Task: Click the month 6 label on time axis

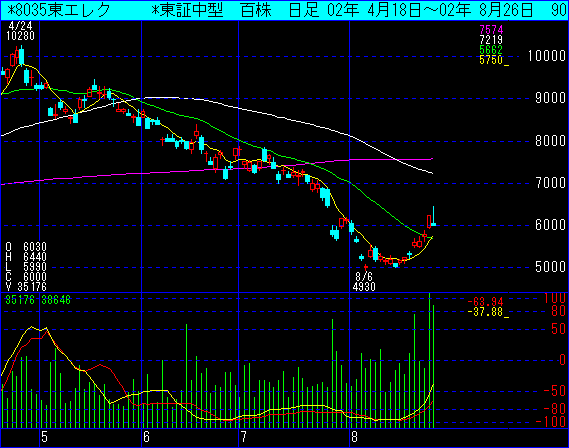Action: pyautogui.click(x=146, y=437)
